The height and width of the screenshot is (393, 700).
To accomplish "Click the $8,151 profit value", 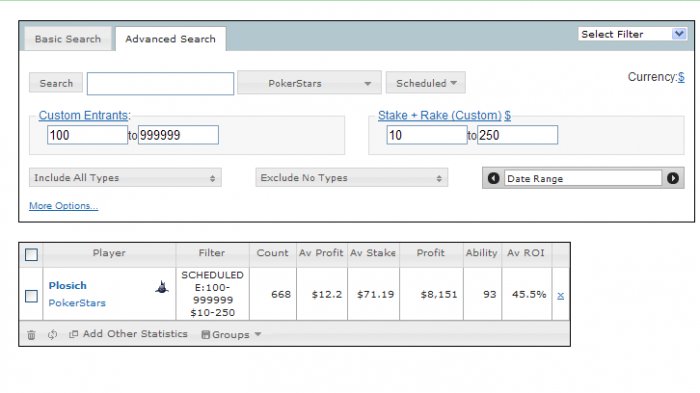I will (439, 294).
